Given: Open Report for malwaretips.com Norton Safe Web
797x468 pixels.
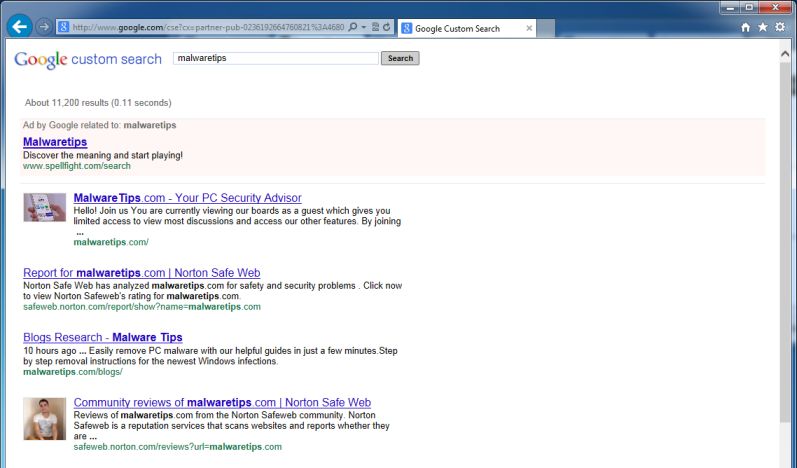Looking at the screenshot, I should [142, 273].
